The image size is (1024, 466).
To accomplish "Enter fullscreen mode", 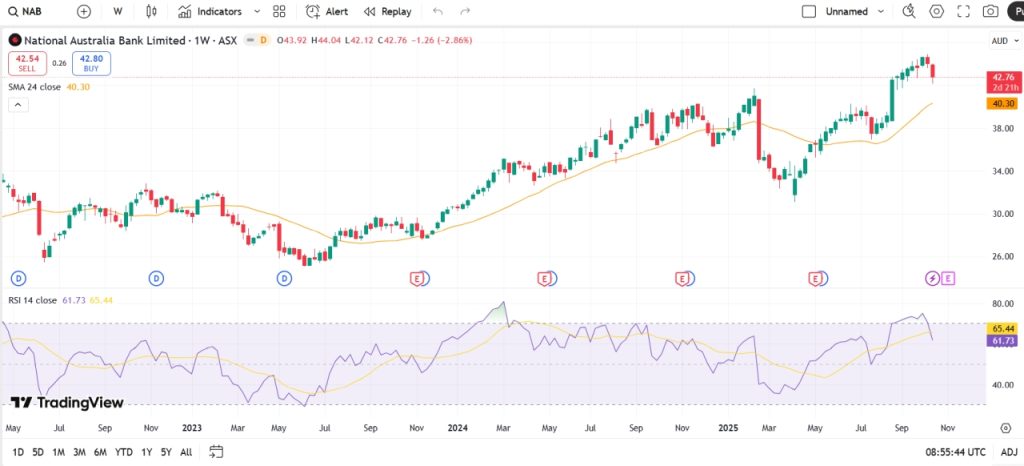I will (964, 12).
